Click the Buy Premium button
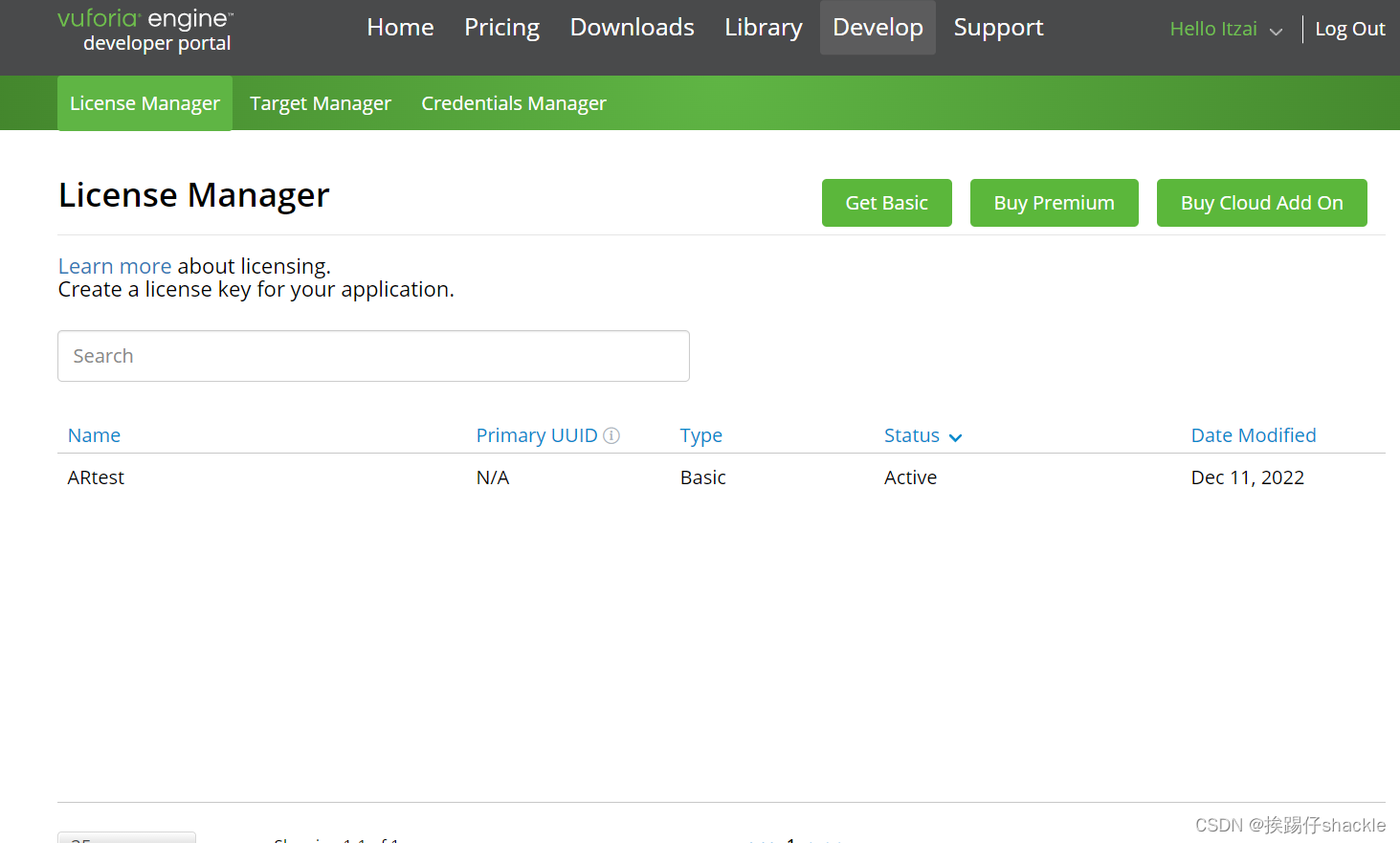The image size is (1400, 843). (x=1055, y=203)
